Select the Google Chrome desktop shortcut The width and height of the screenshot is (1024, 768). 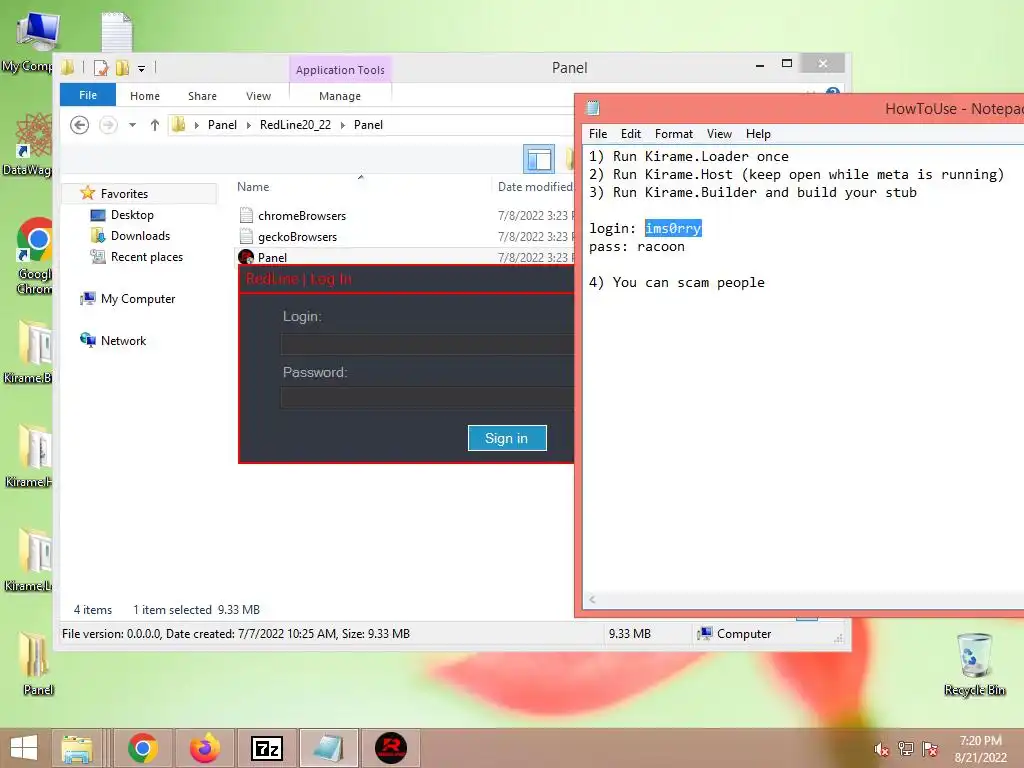[x=34, y=256]
